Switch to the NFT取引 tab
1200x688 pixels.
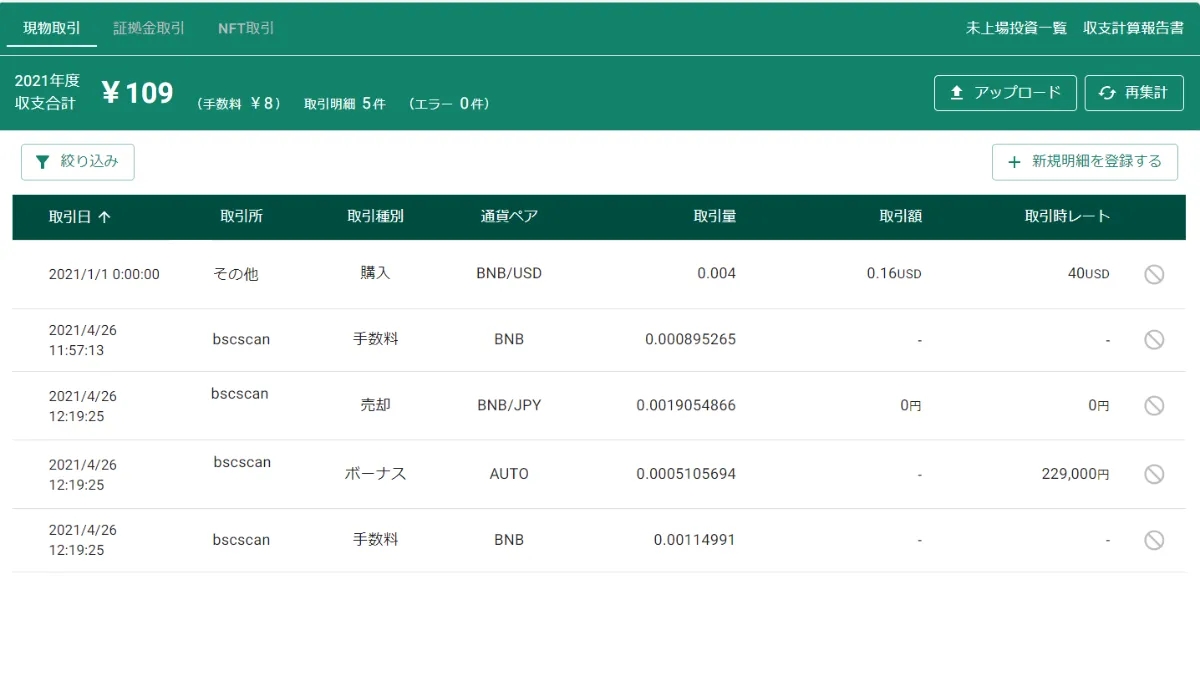[x=246, y=28]
